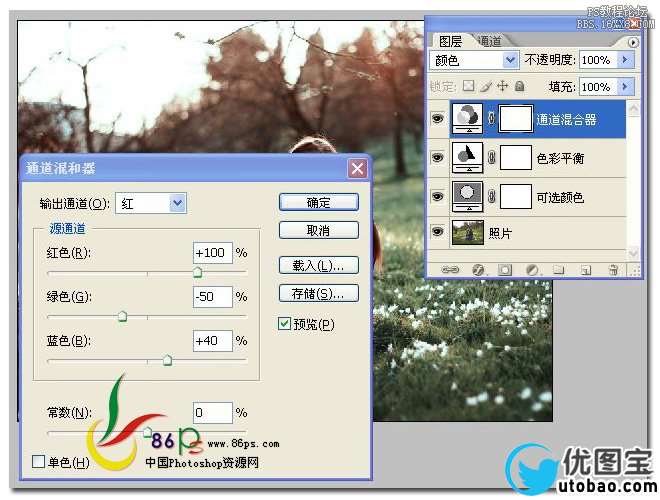Hide the 可选颜色 layer
The width and height of the screenshot is (660, 500).
(x=438, y=196)
